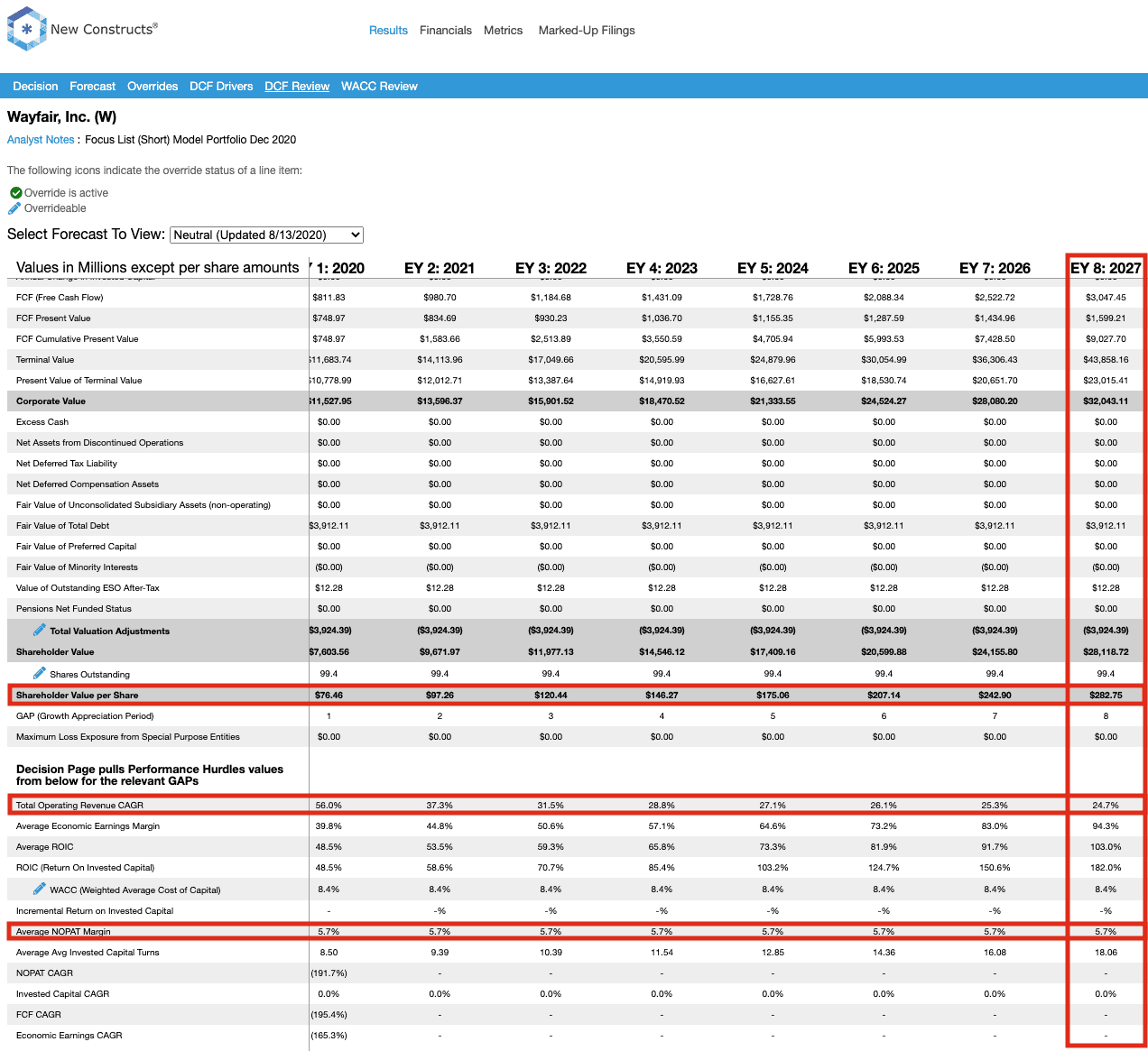This screenshot has height=1051, width=1148.
Task: Click pencil icon beside Shares Outstanding
Action: click(x=39, y=673)
